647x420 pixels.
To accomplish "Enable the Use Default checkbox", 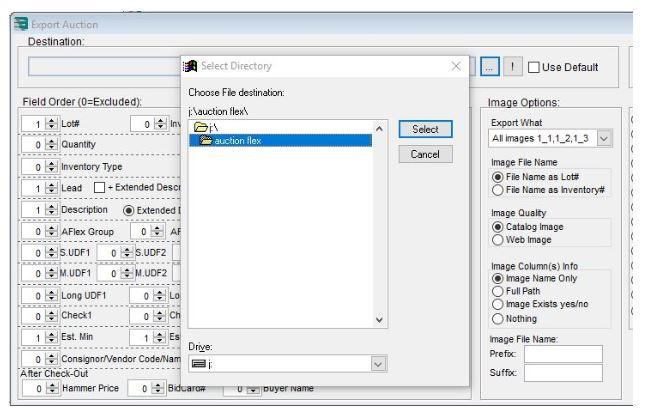I will pyautogui.click(x=534, y=67).
